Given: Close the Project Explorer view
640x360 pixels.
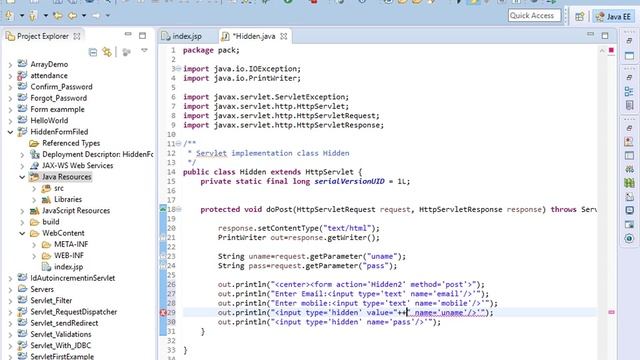Looking at the screenshot, I should coord(77,36).
